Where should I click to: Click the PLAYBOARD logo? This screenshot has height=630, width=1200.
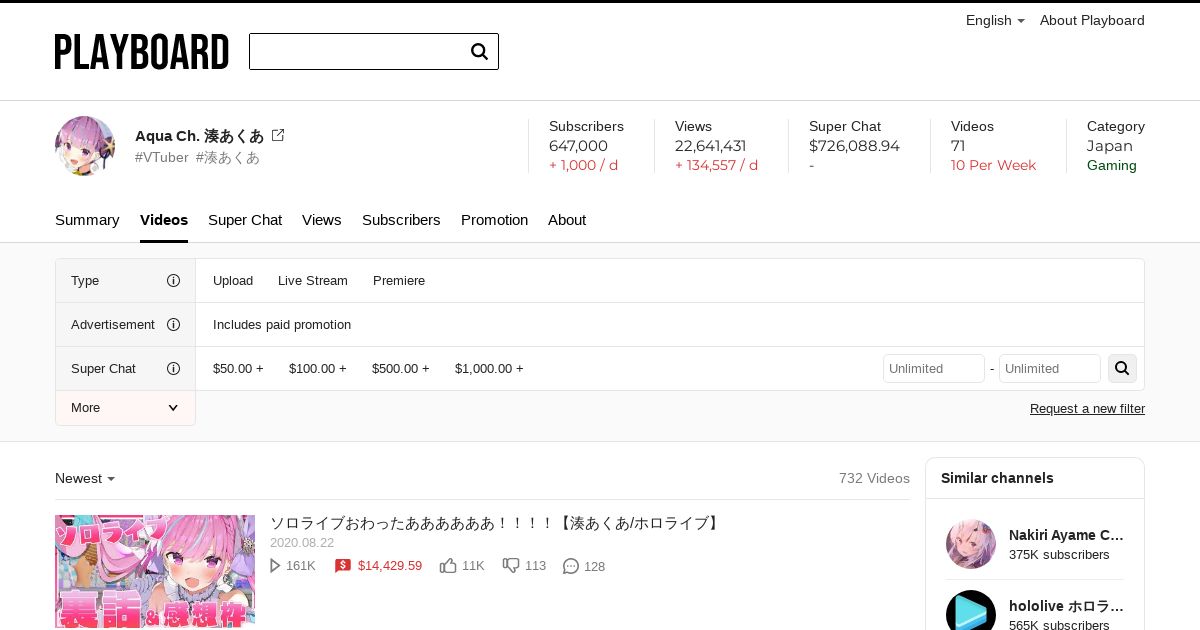pyautogui.click(x=142, y=52)
